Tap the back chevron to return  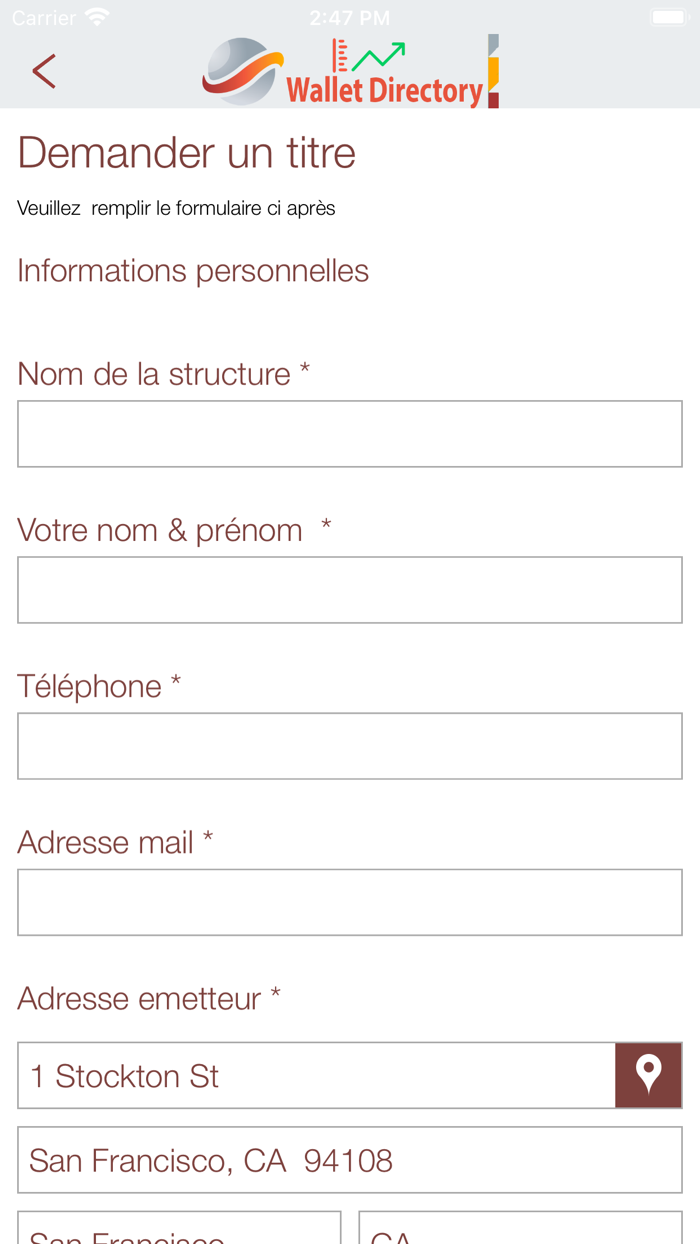(x=44, y=71)
